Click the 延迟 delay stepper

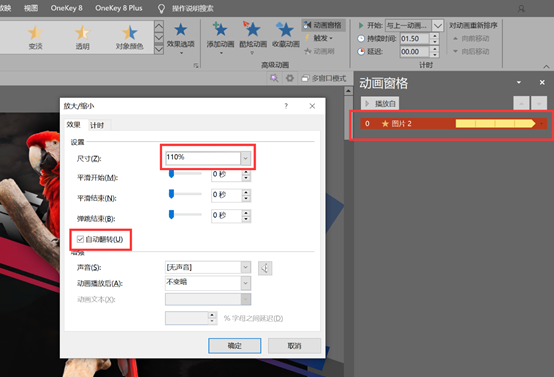(x=435, y=52)
